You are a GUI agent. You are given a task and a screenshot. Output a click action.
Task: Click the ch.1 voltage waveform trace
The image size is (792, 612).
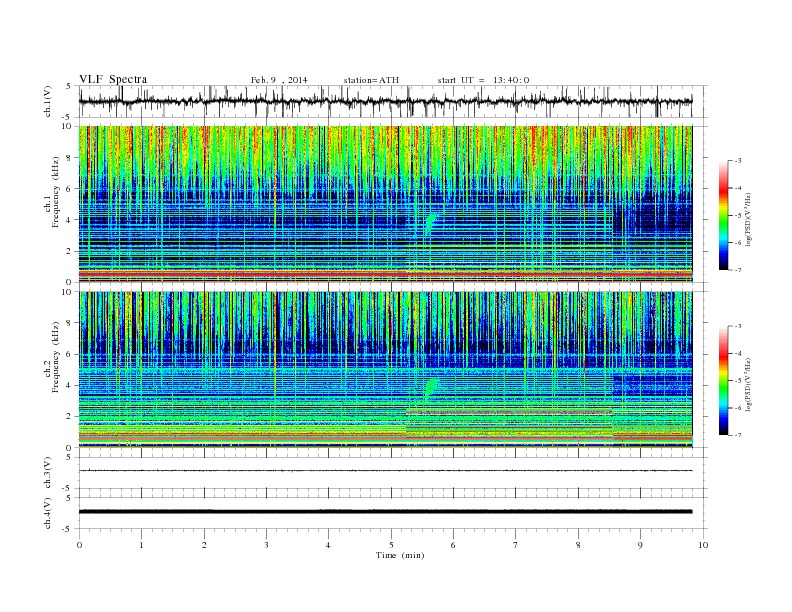coord(385,101)
